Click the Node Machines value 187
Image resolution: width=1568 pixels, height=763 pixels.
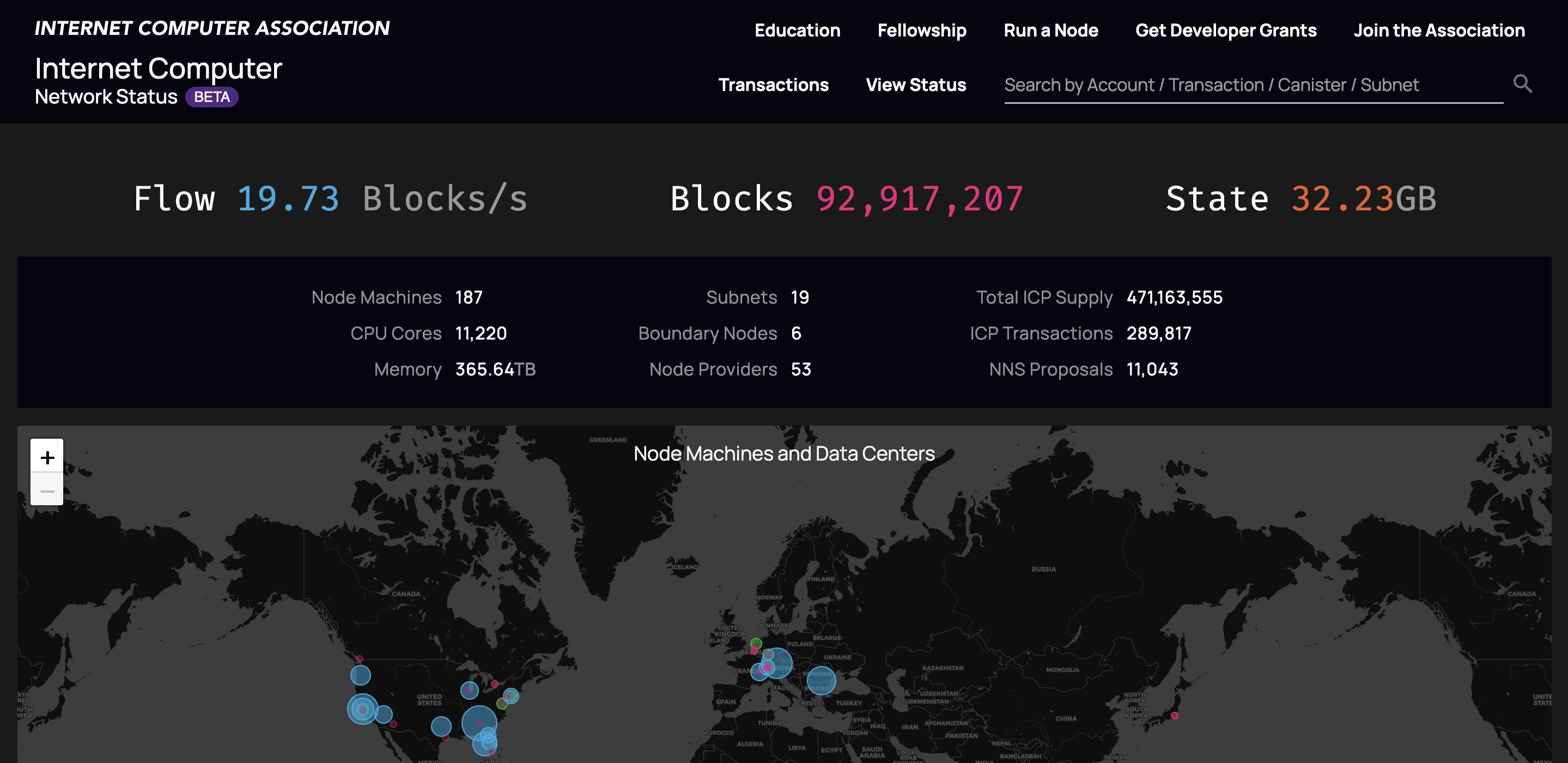coord(469,297)
